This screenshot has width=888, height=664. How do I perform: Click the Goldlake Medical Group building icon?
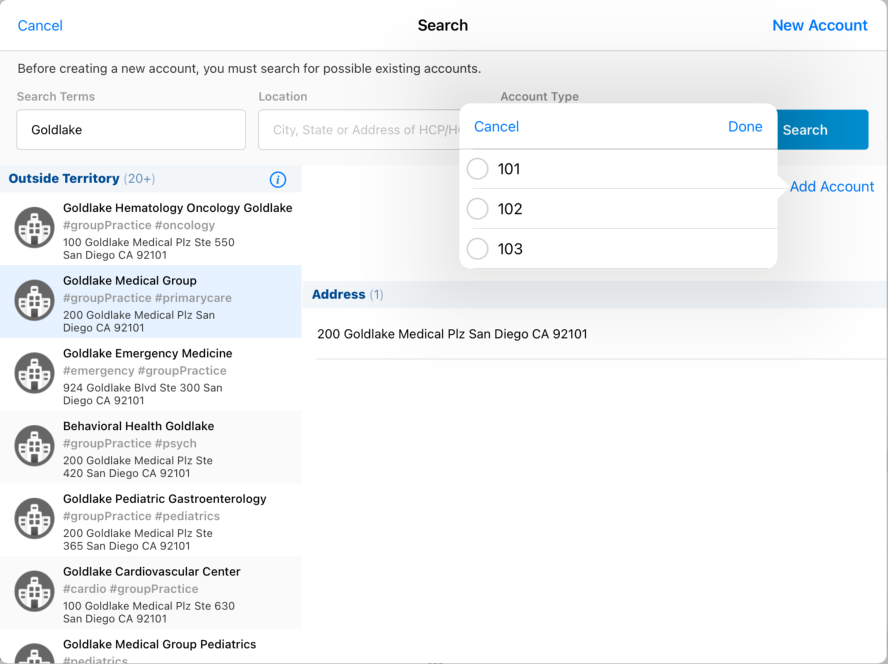(35, 301)
